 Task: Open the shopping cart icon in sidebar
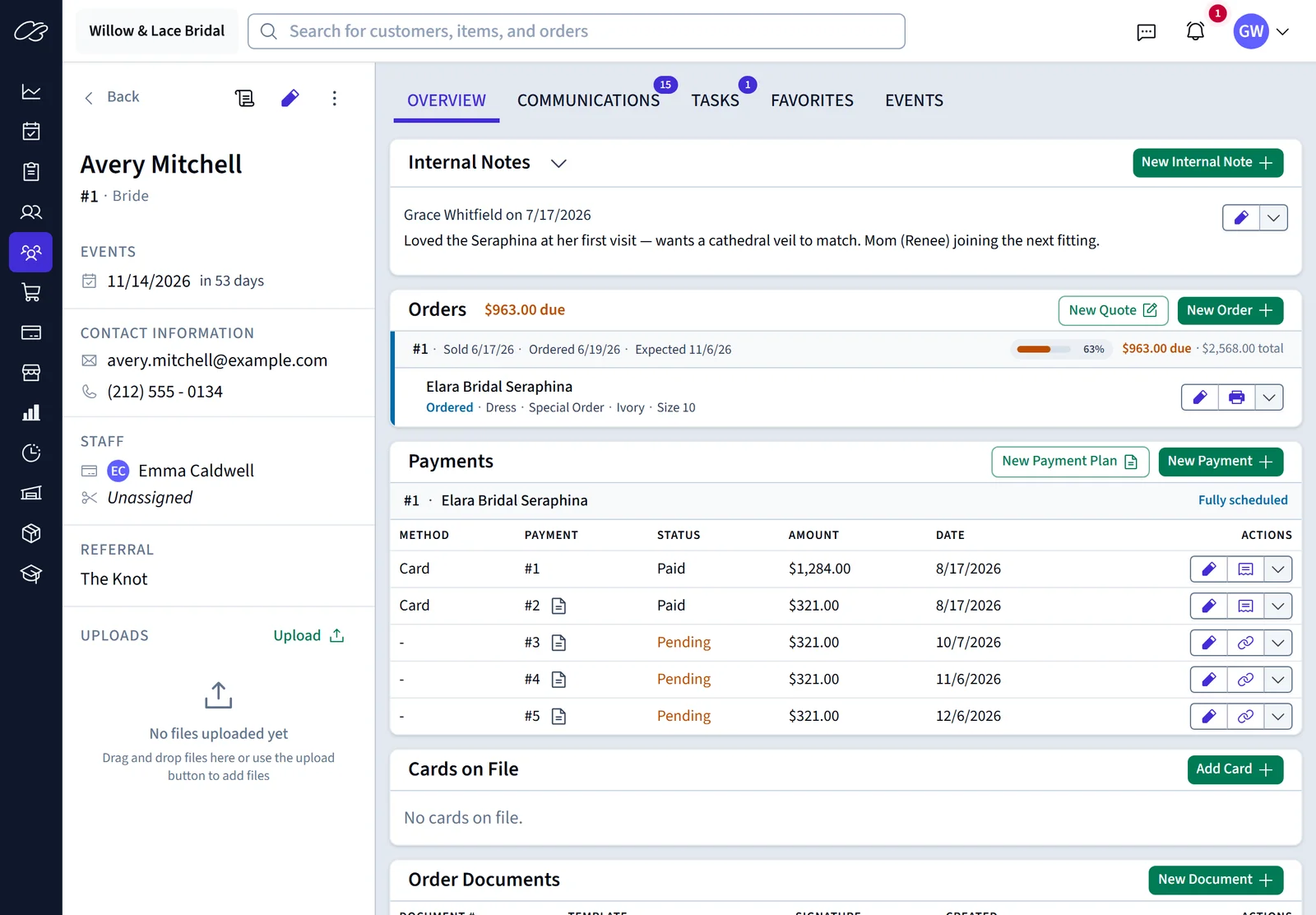pos(31,292)
